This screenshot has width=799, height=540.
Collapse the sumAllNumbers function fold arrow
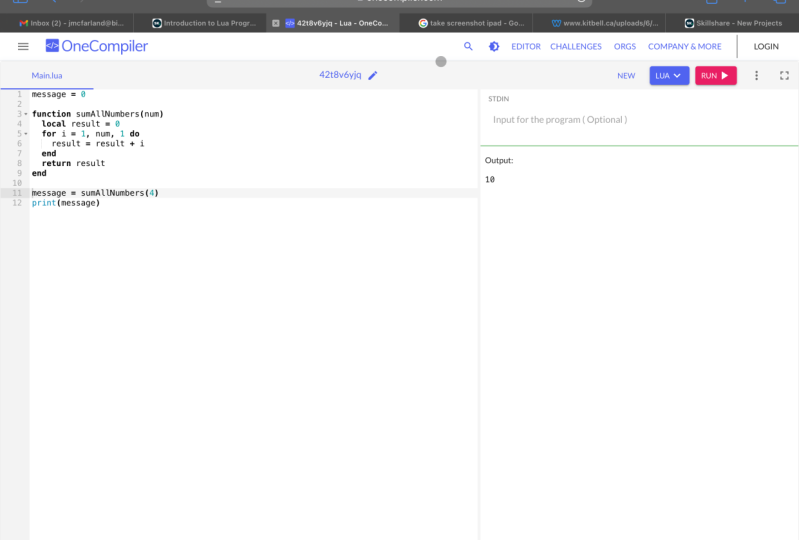click(x=26, y=114)
